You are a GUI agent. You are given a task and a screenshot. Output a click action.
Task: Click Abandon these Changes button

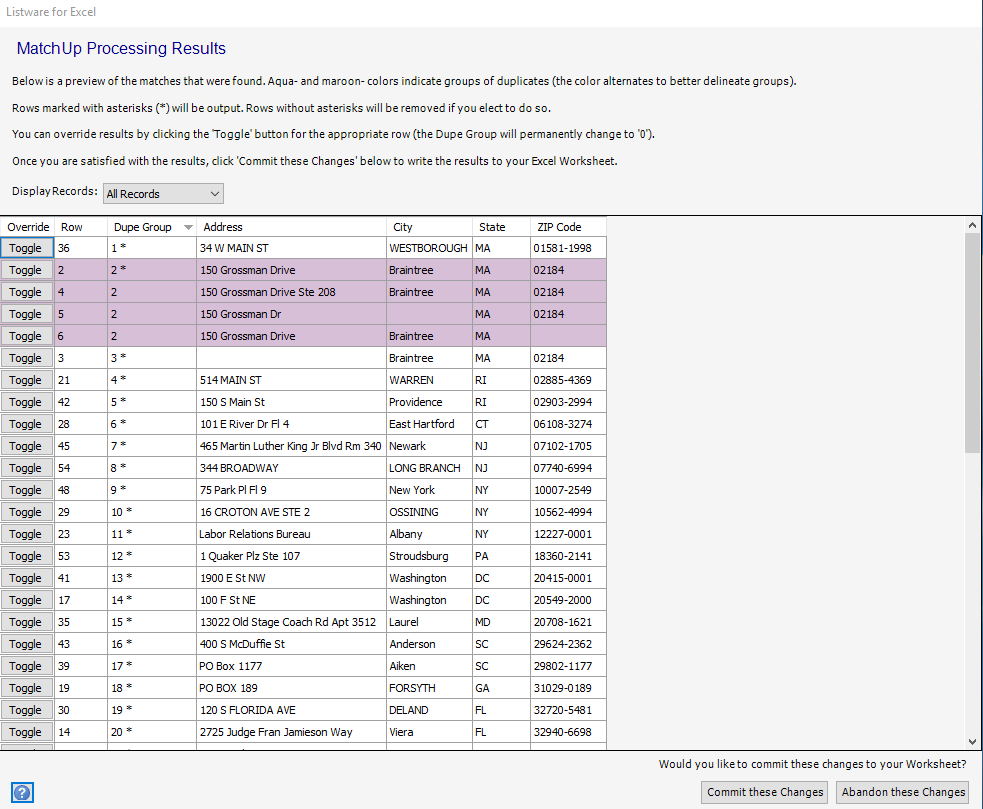[903, 792]
